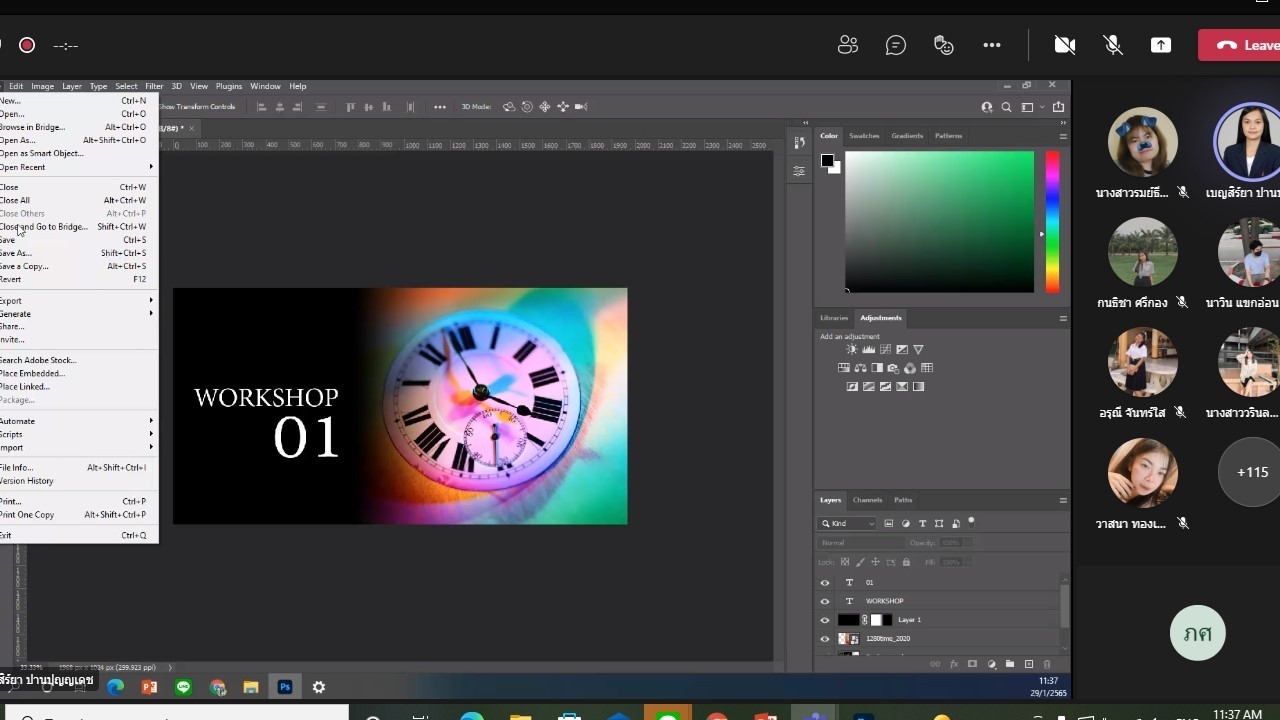Click the 3D roll mode icon
Viewport: 1280px width, 720px height.
[x=526, y=107]
